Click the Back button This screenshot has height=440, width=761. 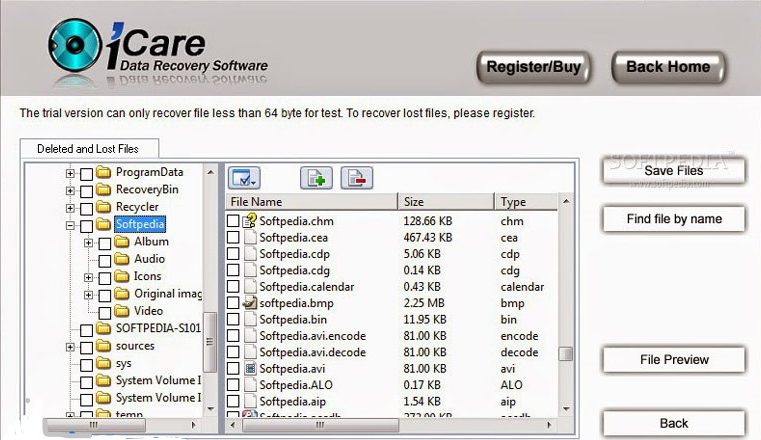coord(674,423)
